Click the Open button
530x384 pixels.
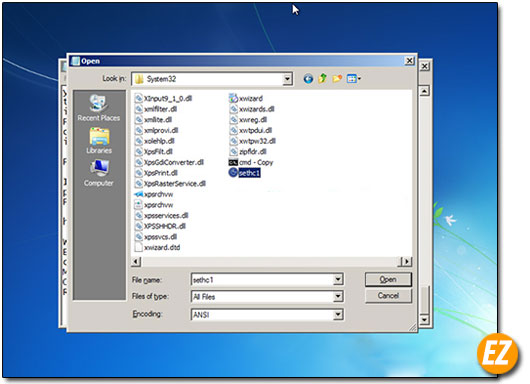coord(388,280)
